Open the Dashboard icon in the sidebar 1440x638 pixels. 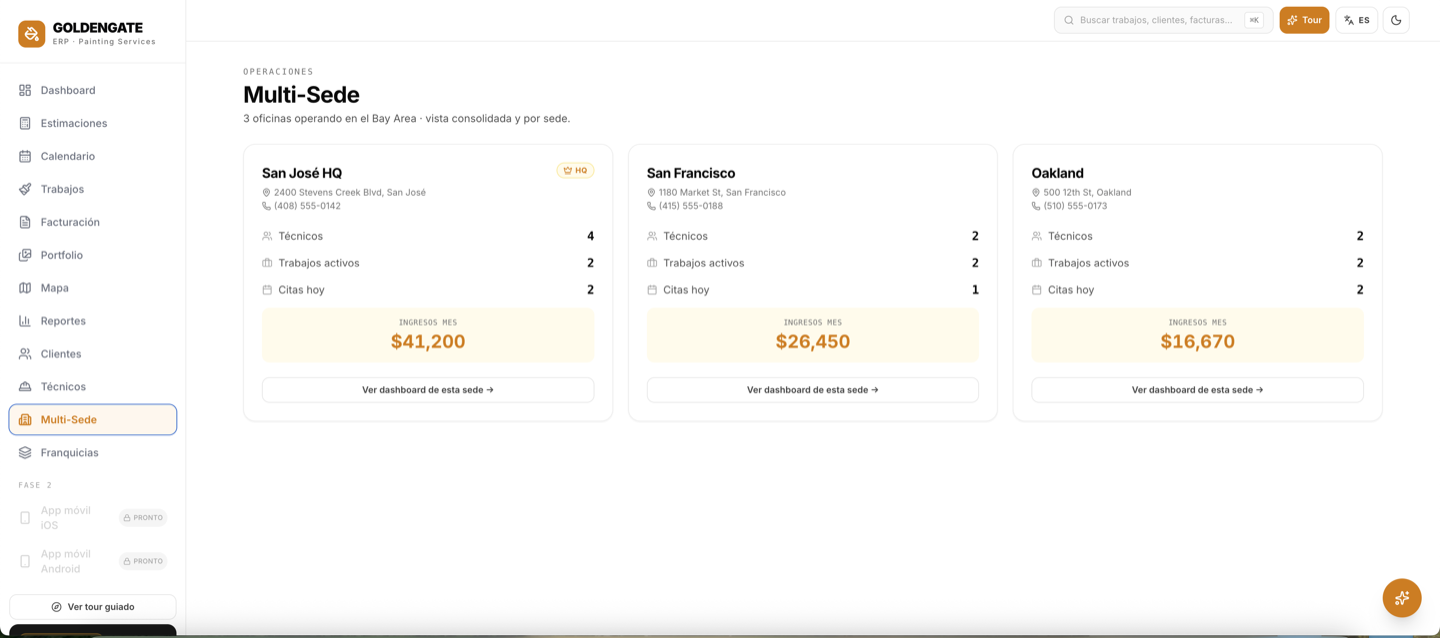[25, 90]
